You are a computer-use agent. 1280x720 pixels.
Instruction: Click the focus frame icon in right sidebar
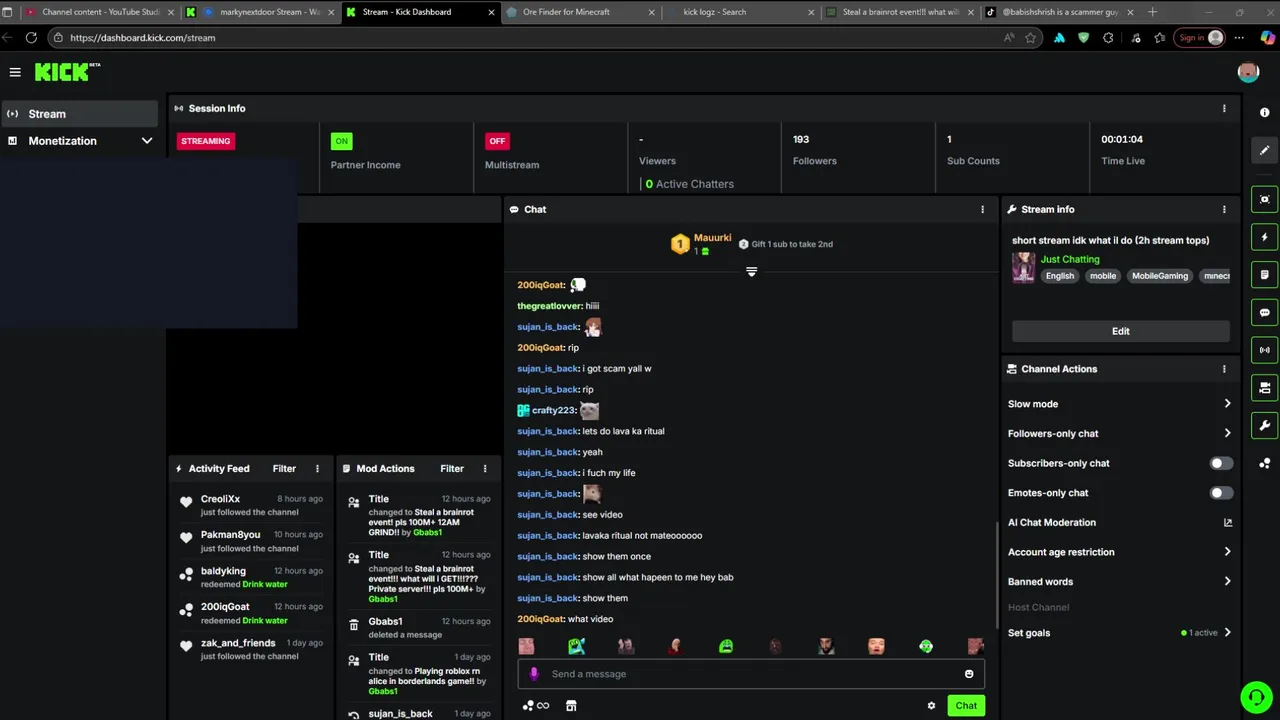(x=1265, y=199)
